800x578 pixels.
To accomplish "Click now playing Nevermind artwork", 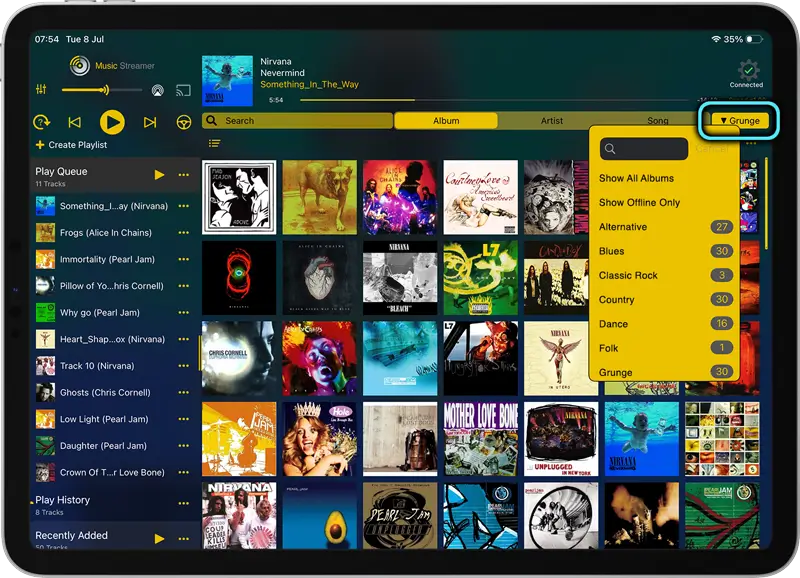I will (x=228, y=81).
